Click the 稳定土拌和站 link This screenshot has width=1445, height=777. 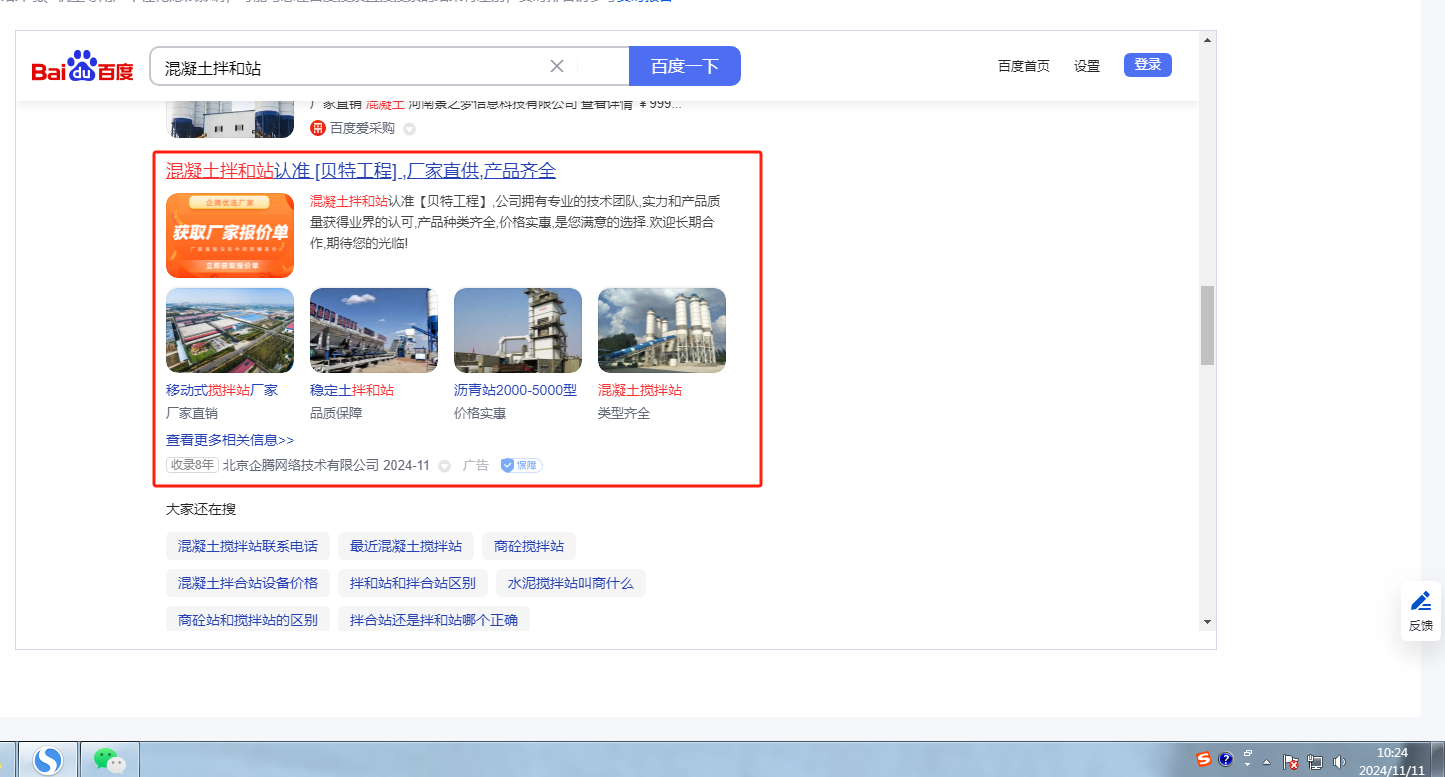point(352,390)
